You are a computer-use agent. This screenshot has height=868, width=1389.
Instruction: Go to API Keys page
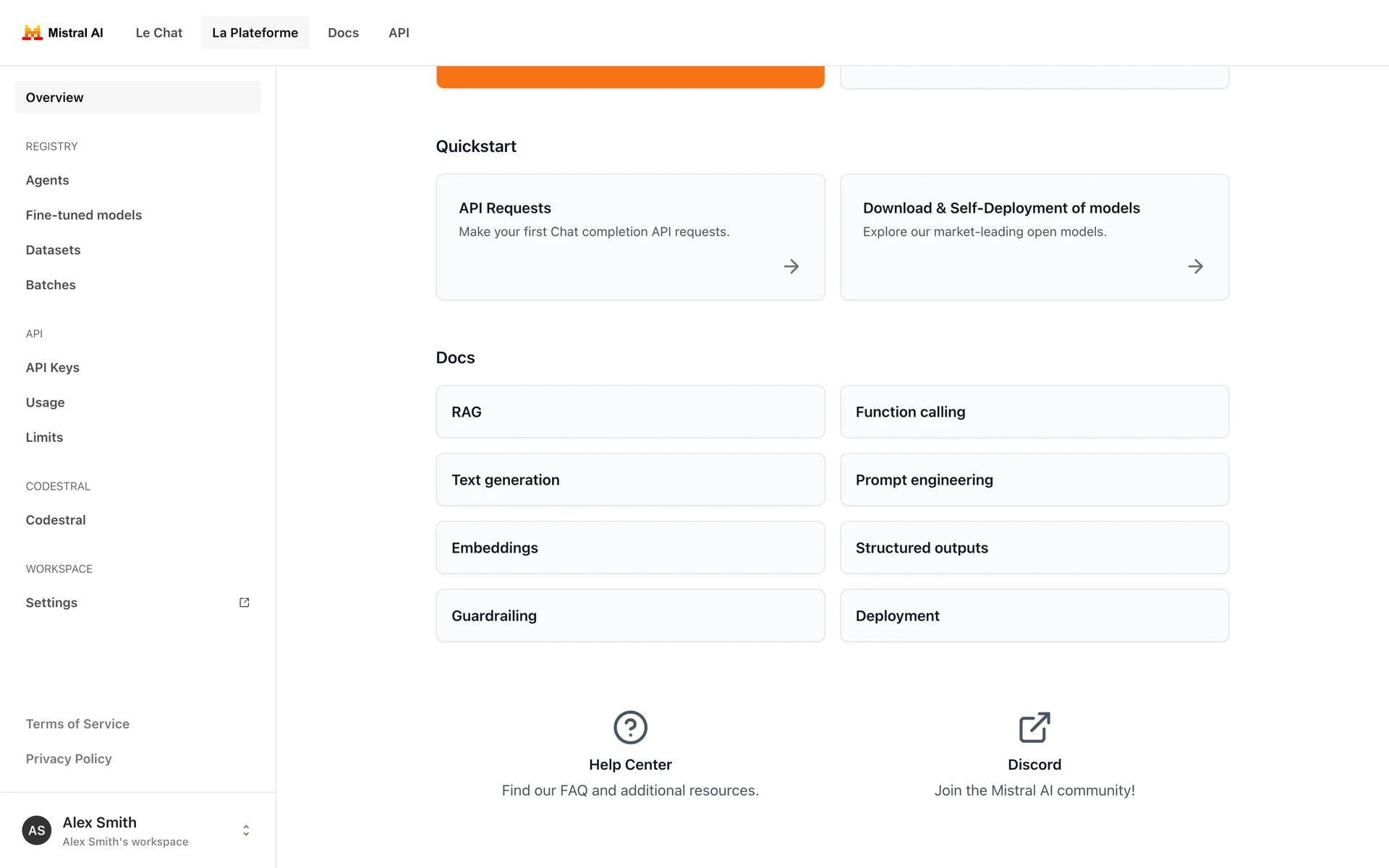[x=53, y=367]
